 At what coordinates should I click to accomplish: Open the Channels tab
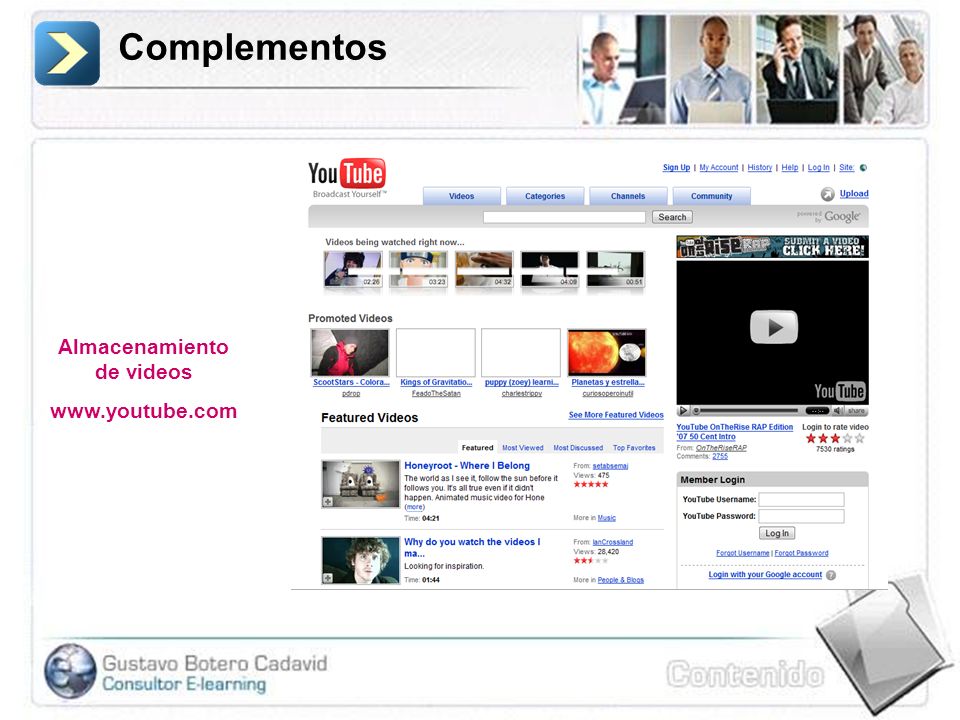coord(628,196)
